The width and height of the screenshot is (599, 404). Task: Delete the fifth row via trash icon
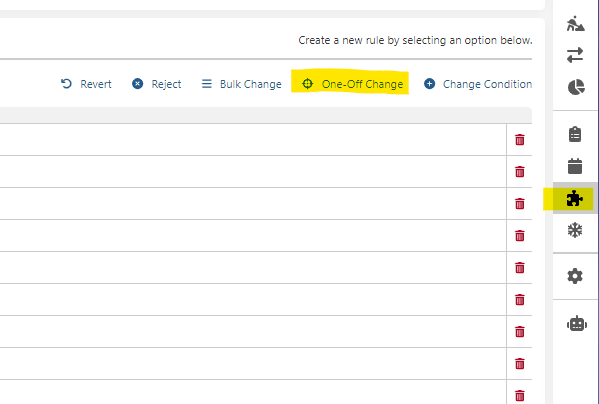520,268
